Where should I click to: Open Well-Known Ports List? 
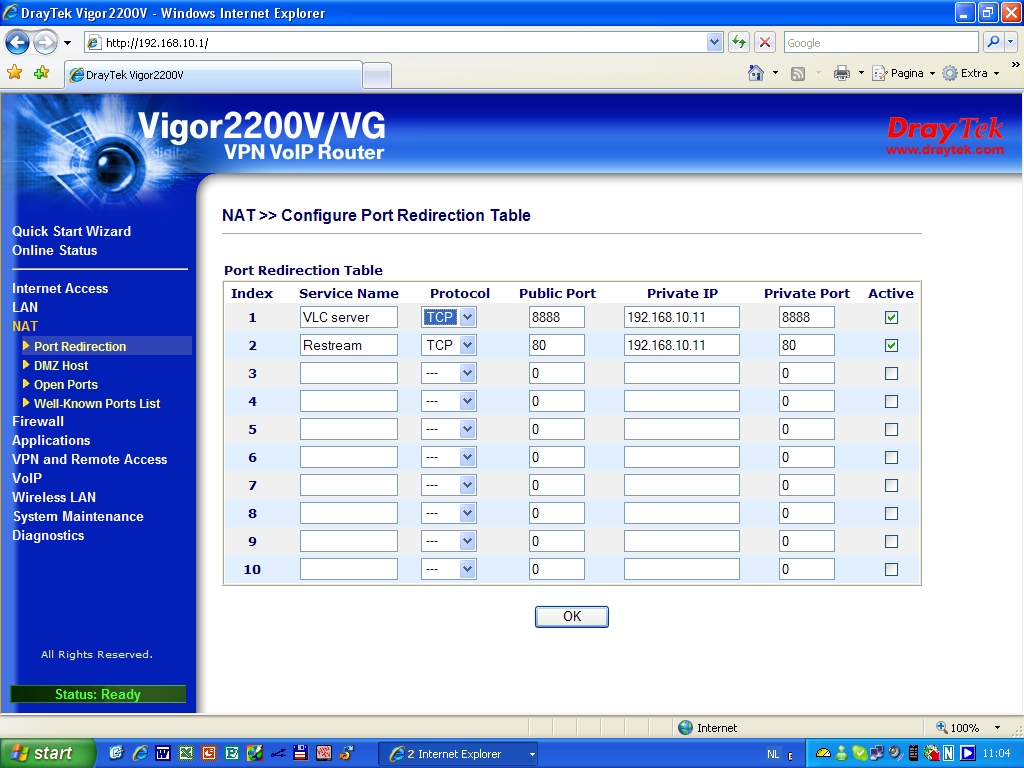coord(97,404)
